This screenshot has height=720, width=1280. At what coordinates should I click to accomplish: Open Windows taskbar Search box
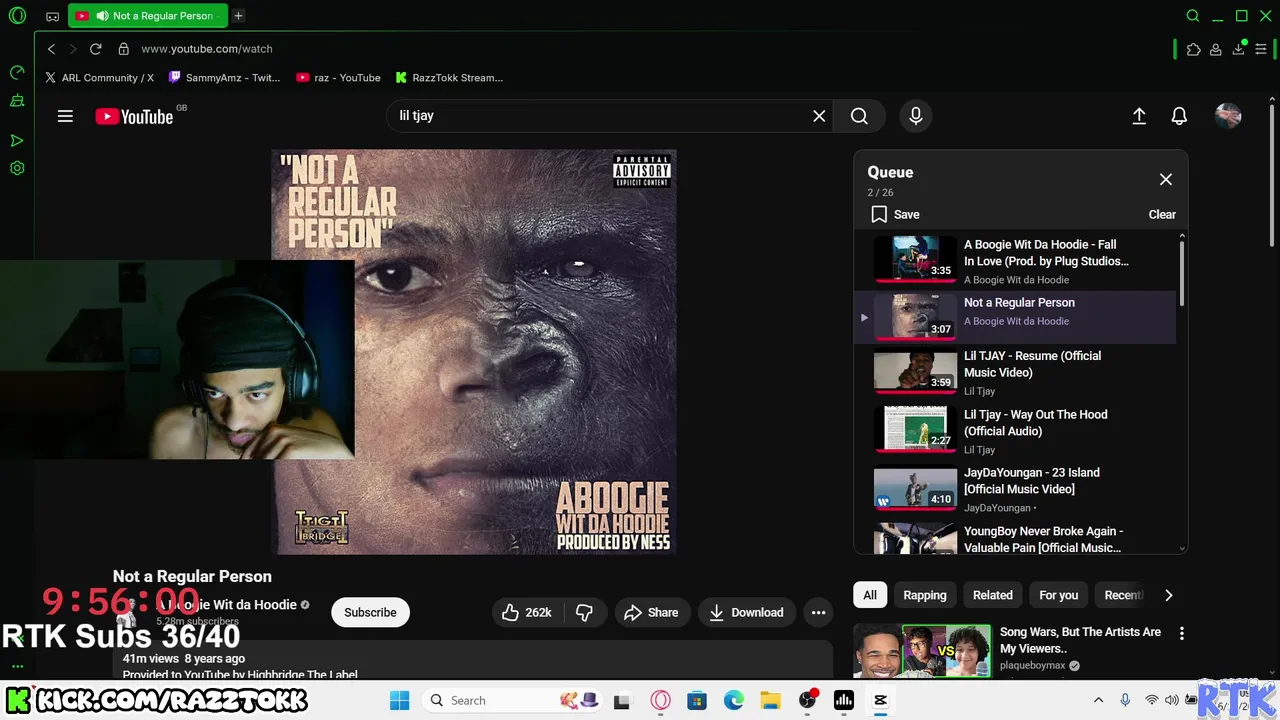(512, 700)
